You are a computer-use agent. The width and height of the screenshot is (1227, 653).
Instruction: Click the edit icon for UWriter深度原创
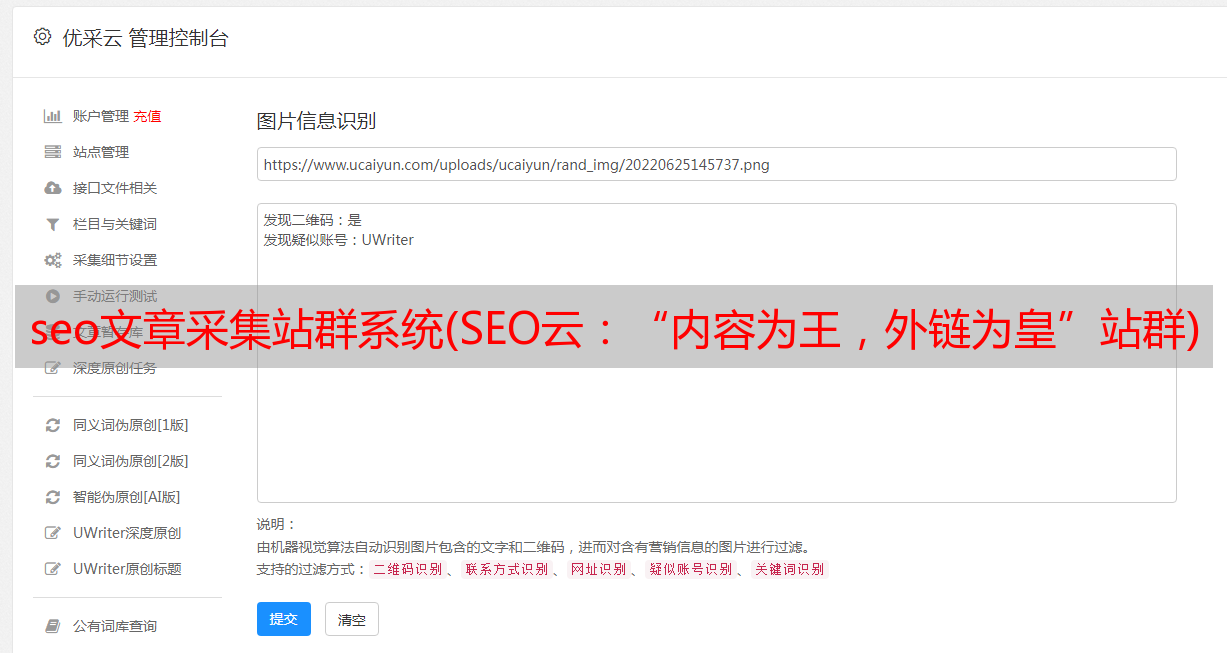click(53, 533)
